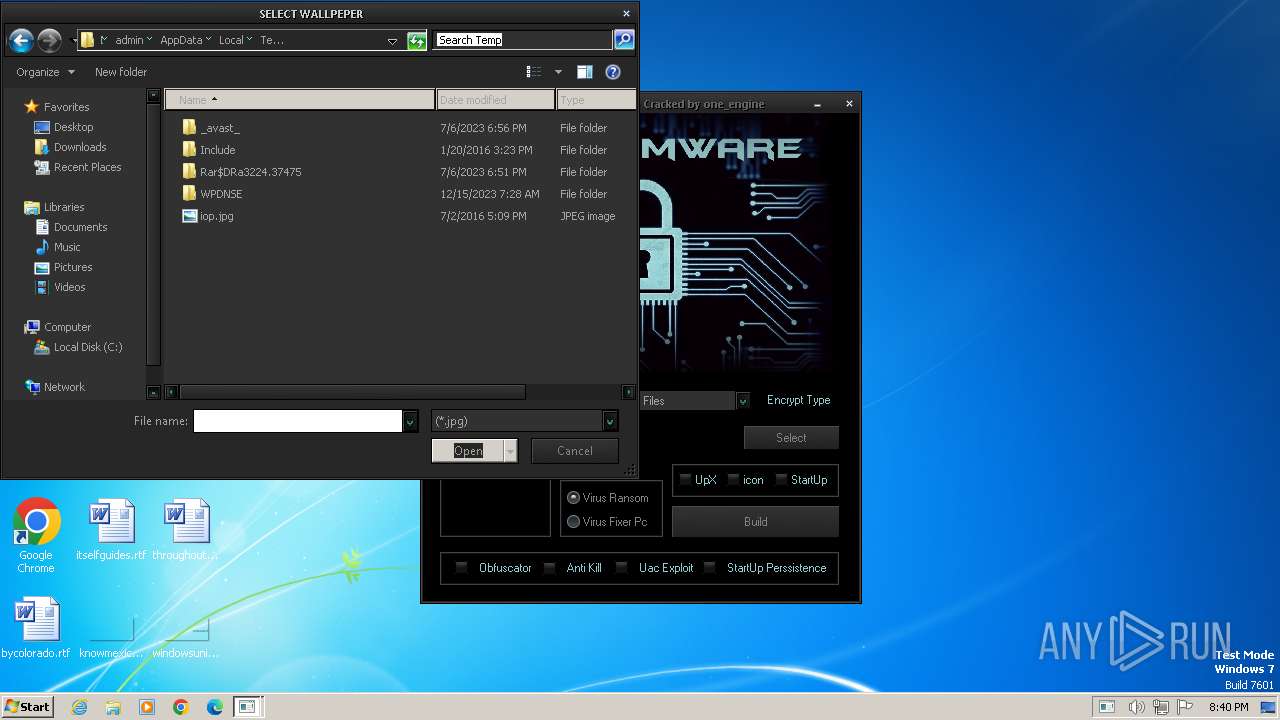Screen dimensions: 1280x720
Task: Sort by Type column header
Action: click(596, 100)
